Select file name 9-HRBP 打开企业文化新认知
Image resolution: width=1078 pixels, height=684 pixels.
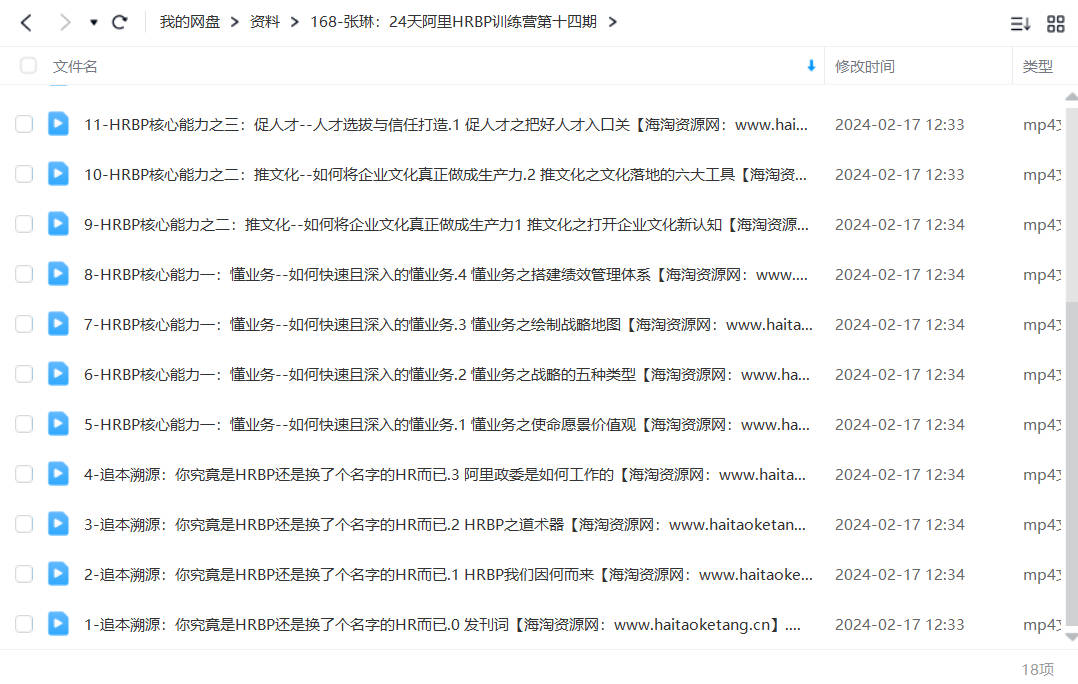click(446, 225)
